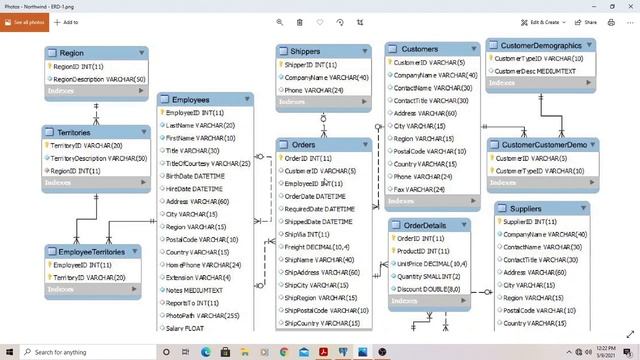Open the Mail app on taskbar

point(304,352)
